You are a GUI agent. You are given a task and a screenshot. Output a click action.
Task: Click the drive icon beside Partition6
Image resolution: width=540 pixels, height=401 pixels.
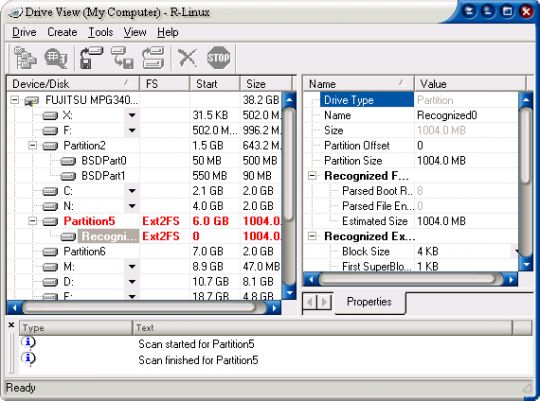click(50, 252)
